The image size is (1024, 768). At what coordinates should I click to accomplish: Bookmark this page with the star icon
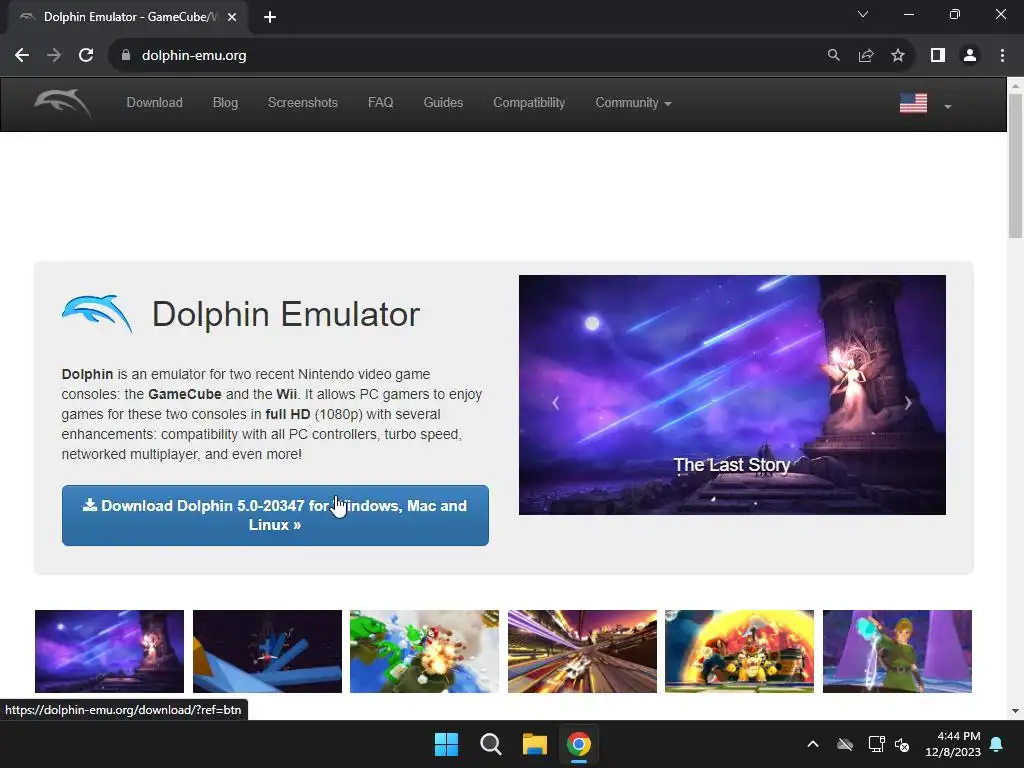(x=898, y=56)
